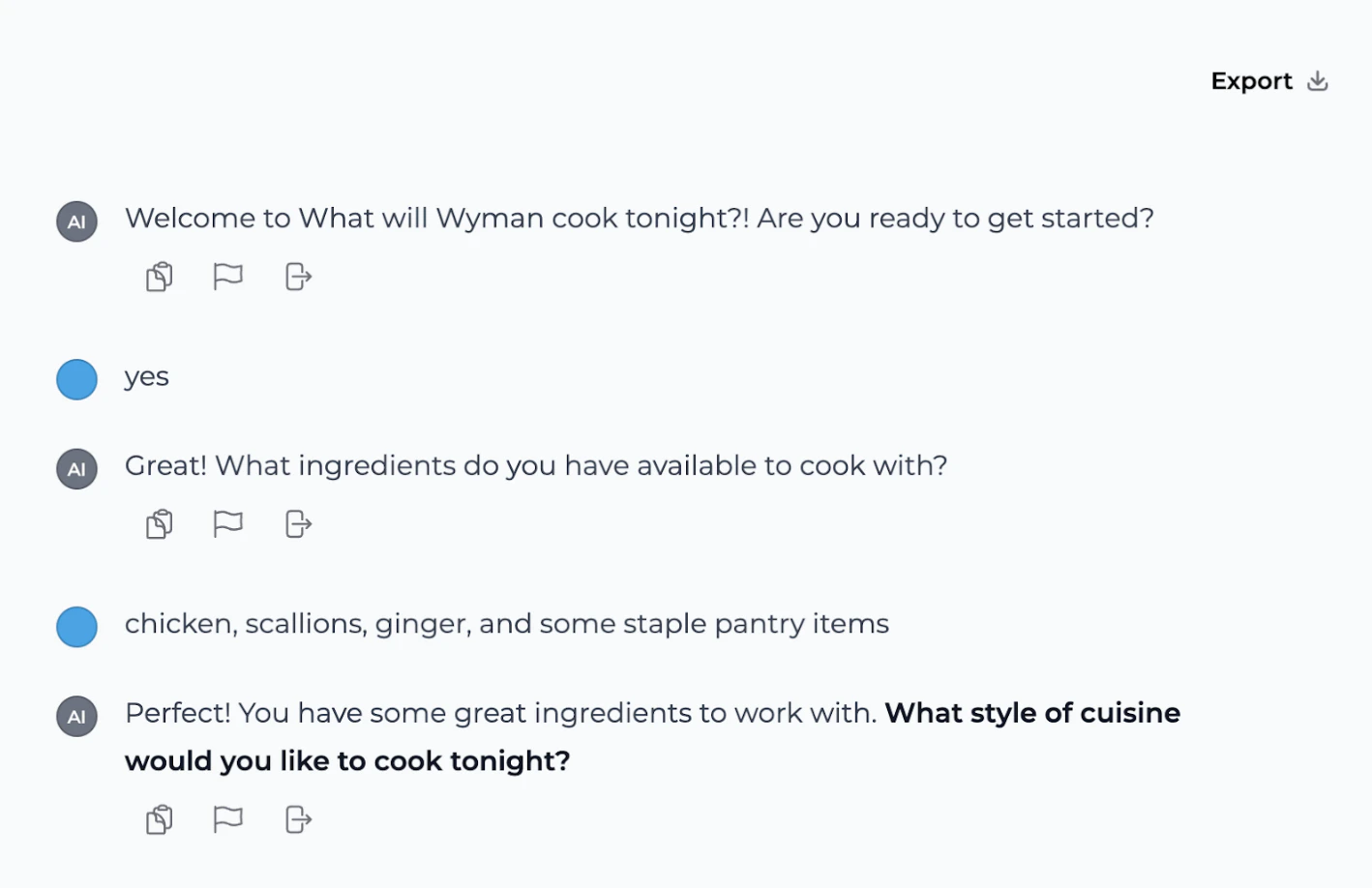The image size is (1372, 888).
Task: Click the Export download icon
Action: point(1317,81)
